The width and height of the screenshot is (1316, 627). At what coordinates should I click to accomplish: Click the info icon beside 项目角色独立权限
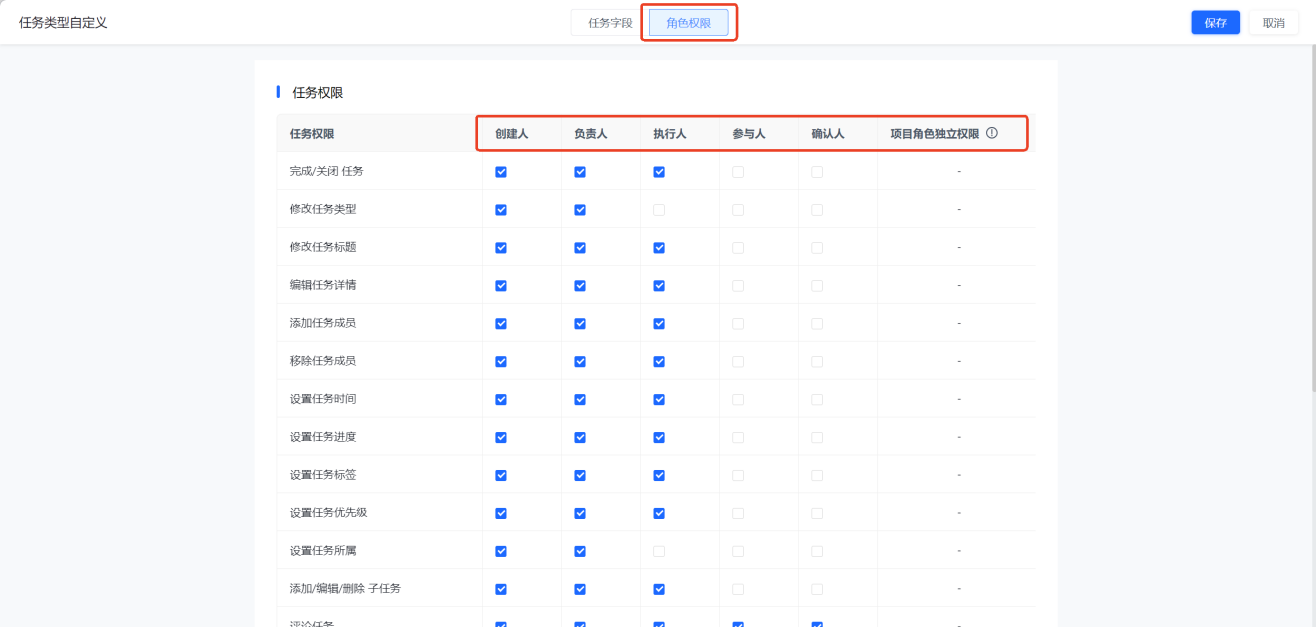click(992, 133)
